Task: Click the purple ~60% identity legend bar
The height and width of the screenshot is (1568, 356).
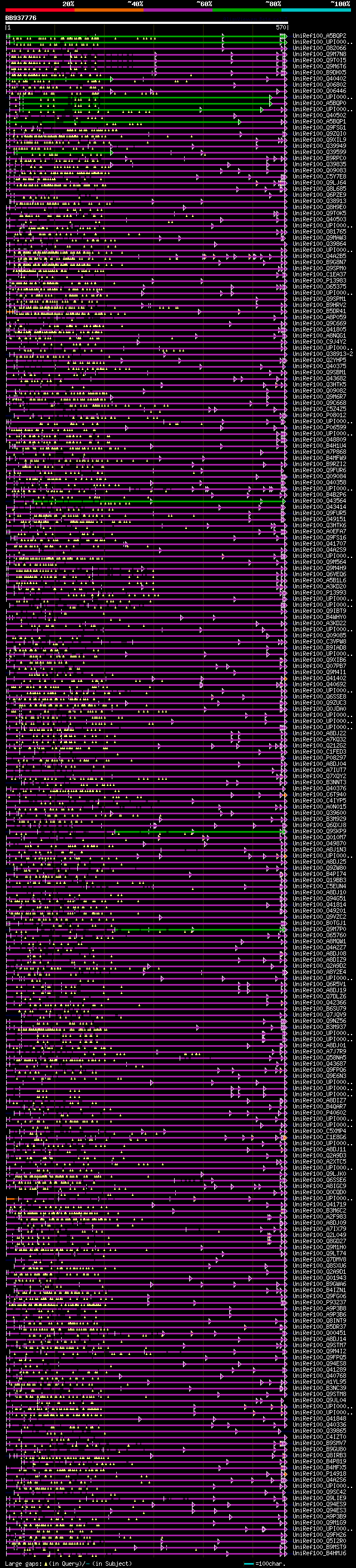Action: [x=177, y=10]
